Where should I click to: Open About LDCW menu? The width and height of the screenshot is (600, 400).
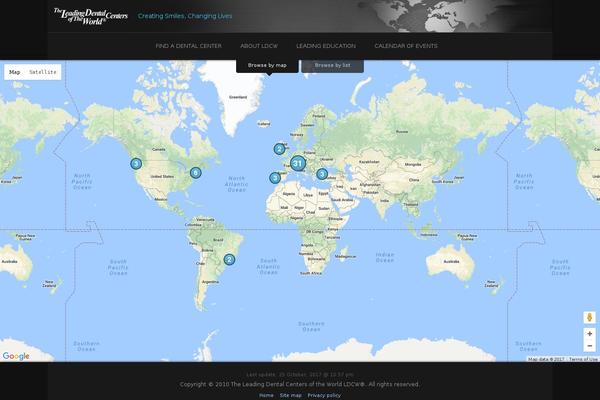259,46
